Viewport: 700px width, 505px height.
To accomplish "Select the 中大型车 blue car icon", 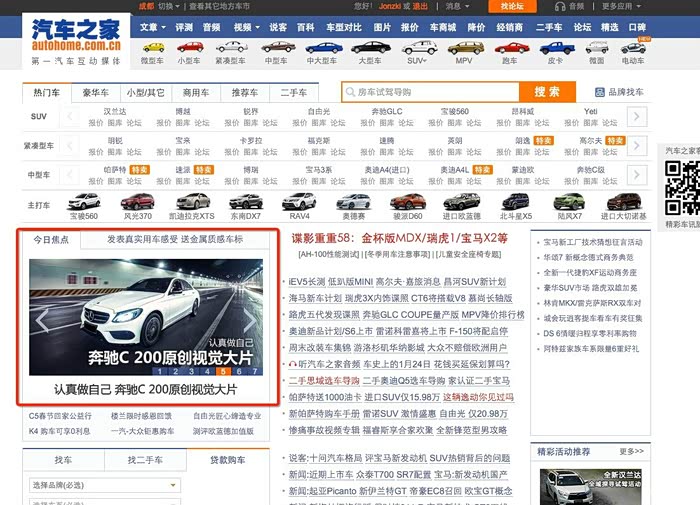I will pyautogui.click(x=324, y=47).
